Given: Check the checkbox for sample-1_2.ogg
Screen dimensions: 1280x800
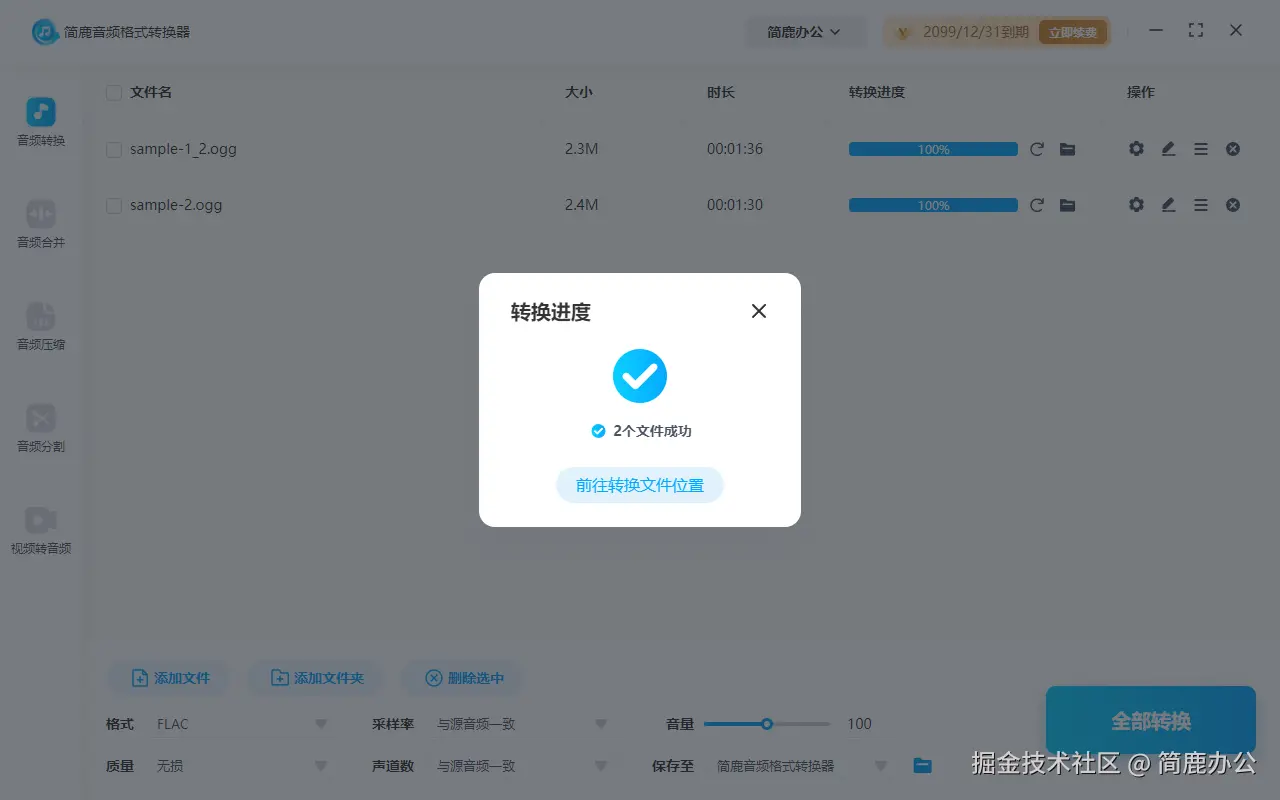Looking at the screenshot, I should pyautogui.click(x=113, y=148).
